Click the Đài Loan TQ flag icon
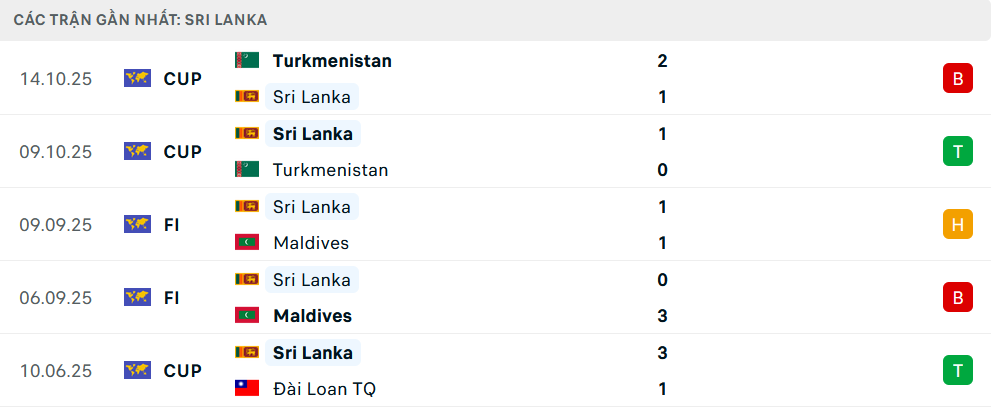The height and width of the screenshot is (407, 991). coord(247,388)
